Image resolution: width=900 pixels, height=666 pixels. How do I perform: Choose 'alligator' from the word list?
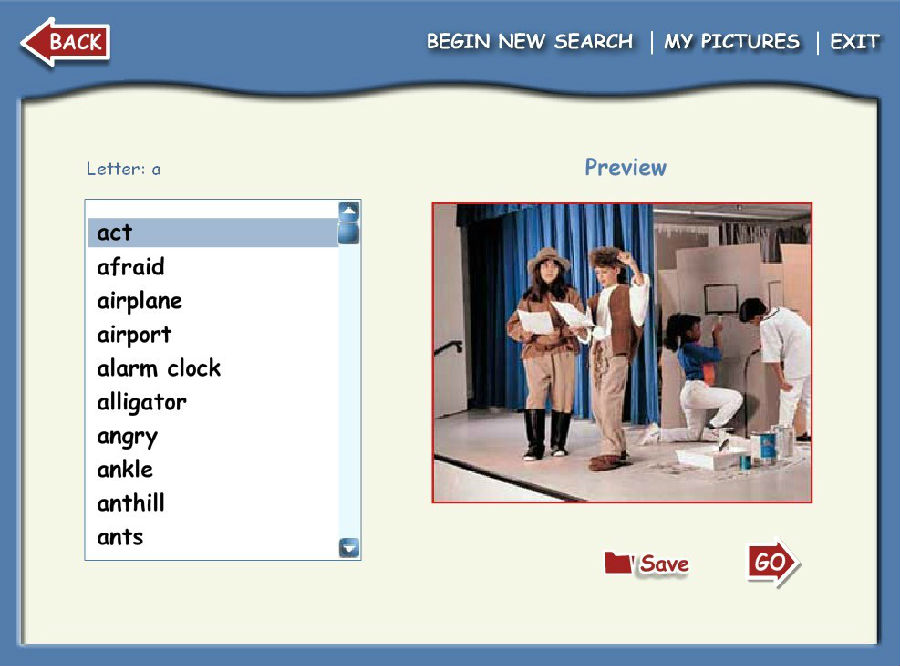[142, 403]
